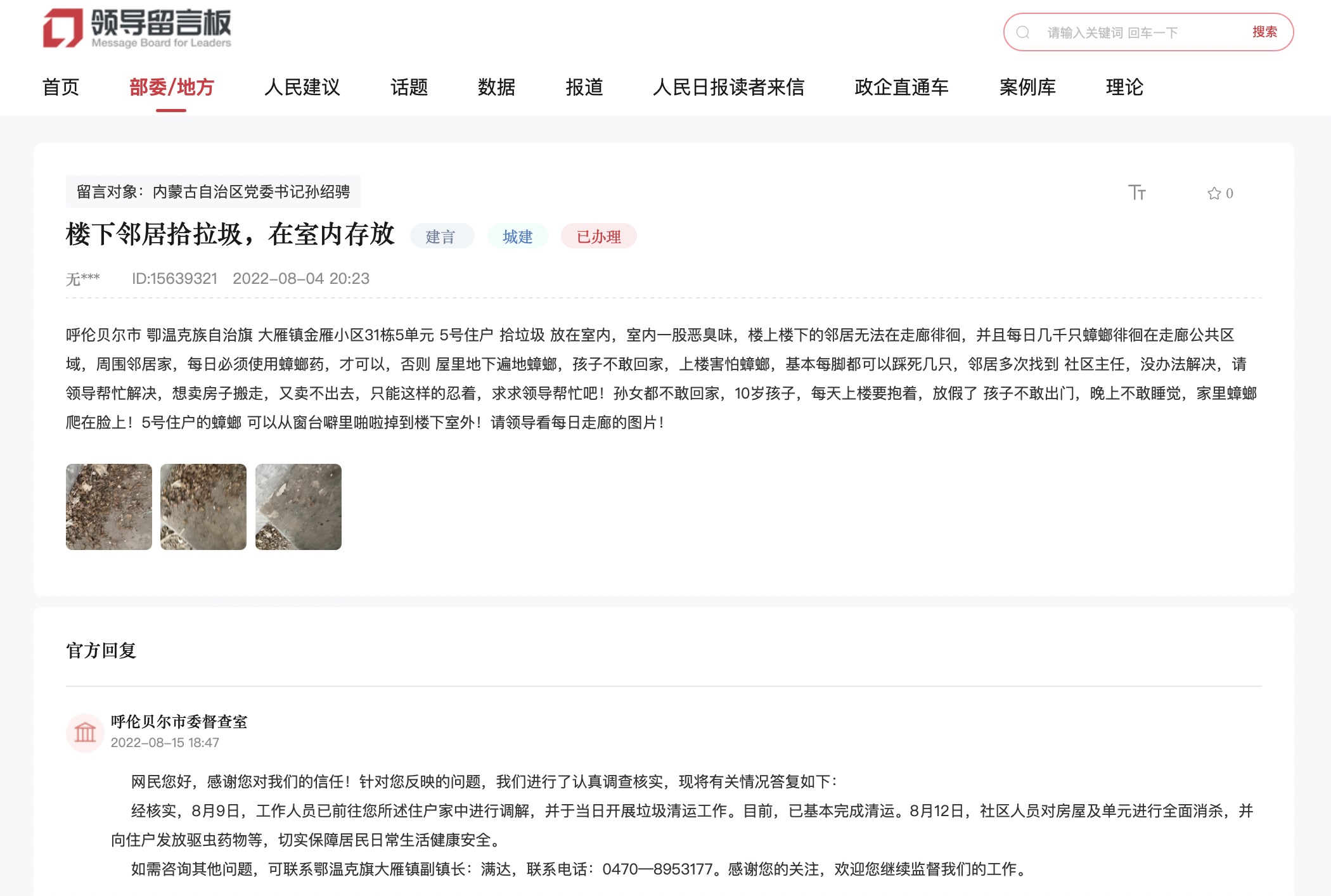Click the 留言对象 内蒙古自治区党委书记 label
1331x896 pixels.
click(x=214, y=191)
